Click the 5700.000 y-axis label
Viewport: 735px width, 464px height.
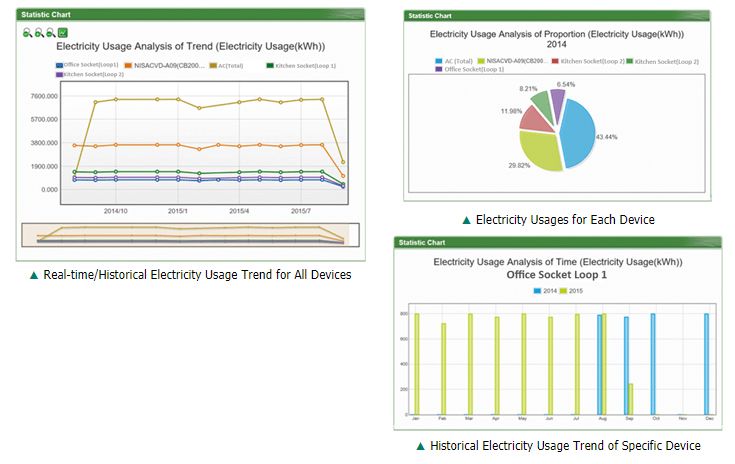tap(44, 120)
